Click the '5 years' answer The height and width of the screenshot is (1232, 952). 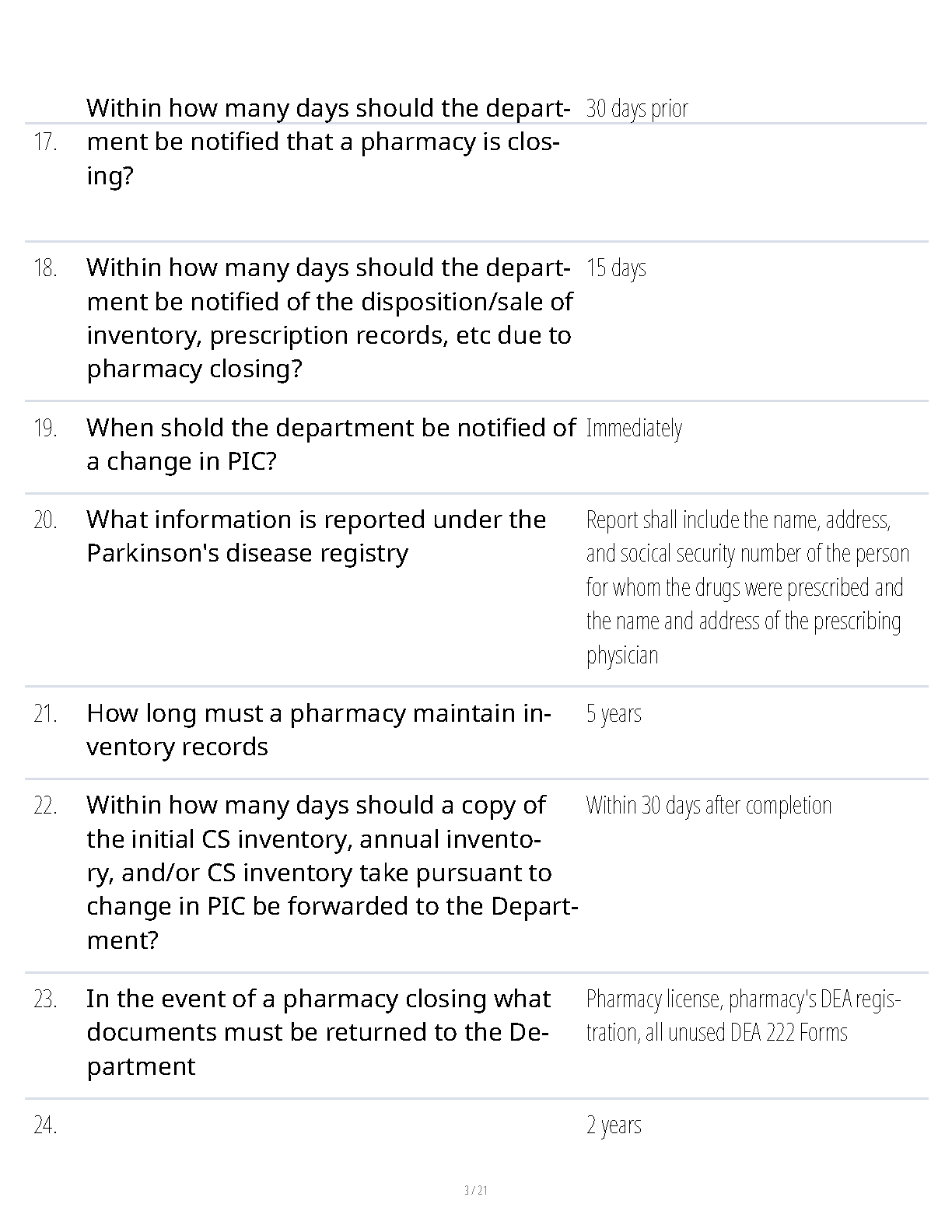point(614,713)
